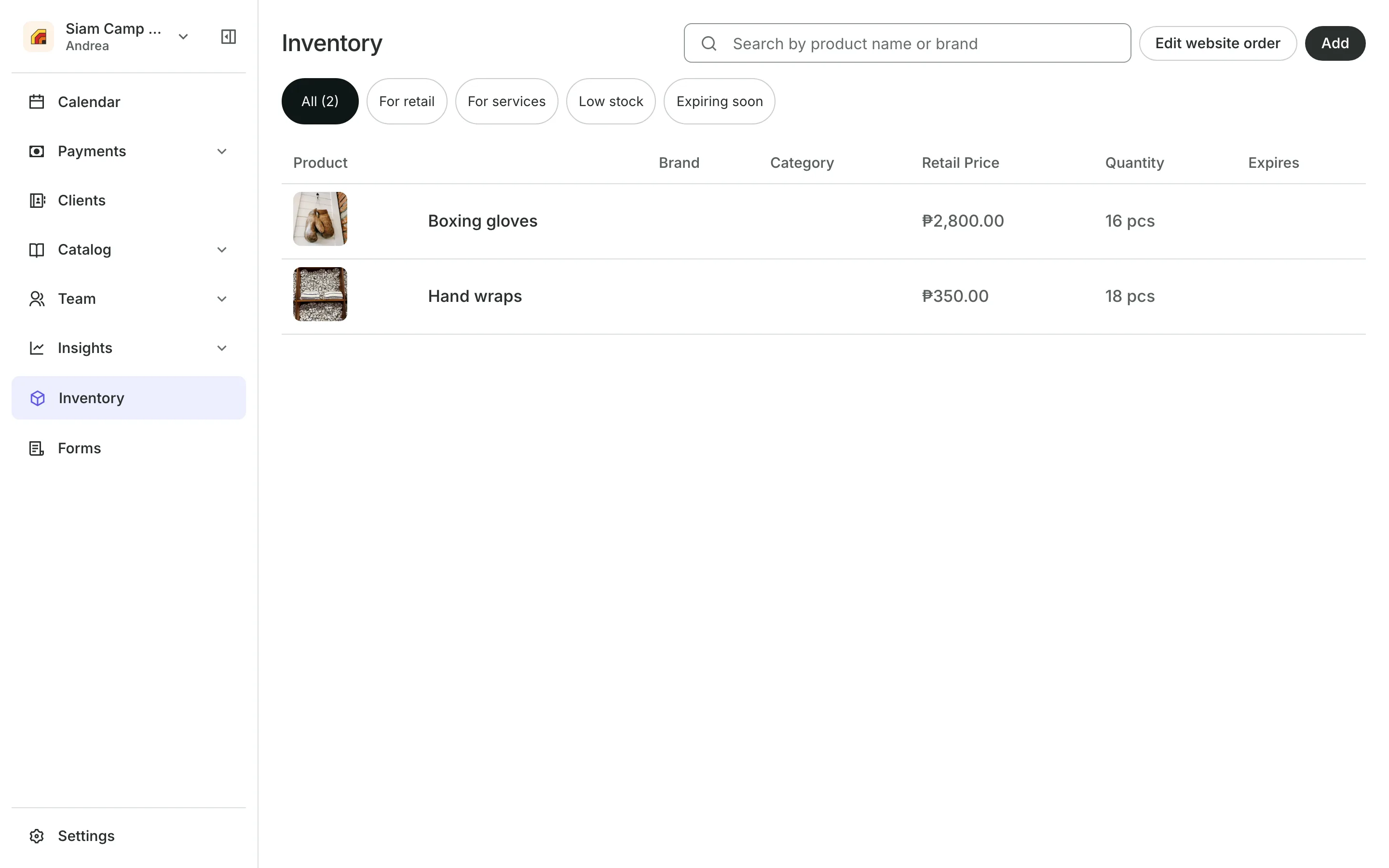1389x868 pixels.
Task: Open the Boxing gloves product thumbnail
Action: click(x=320, y=219)
